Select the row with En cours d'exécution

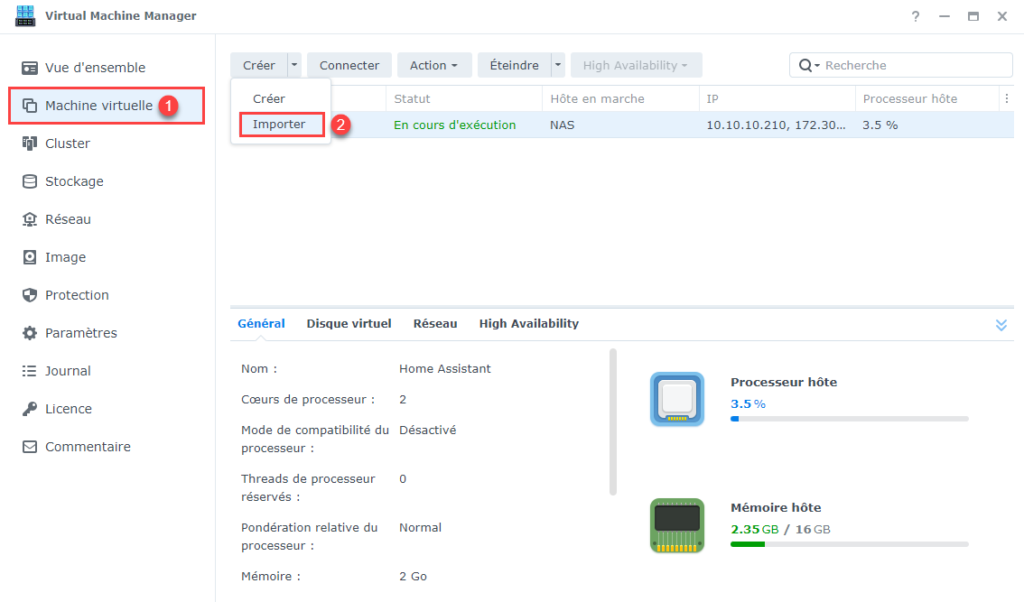pyautogui.click(x=622, y=125)
